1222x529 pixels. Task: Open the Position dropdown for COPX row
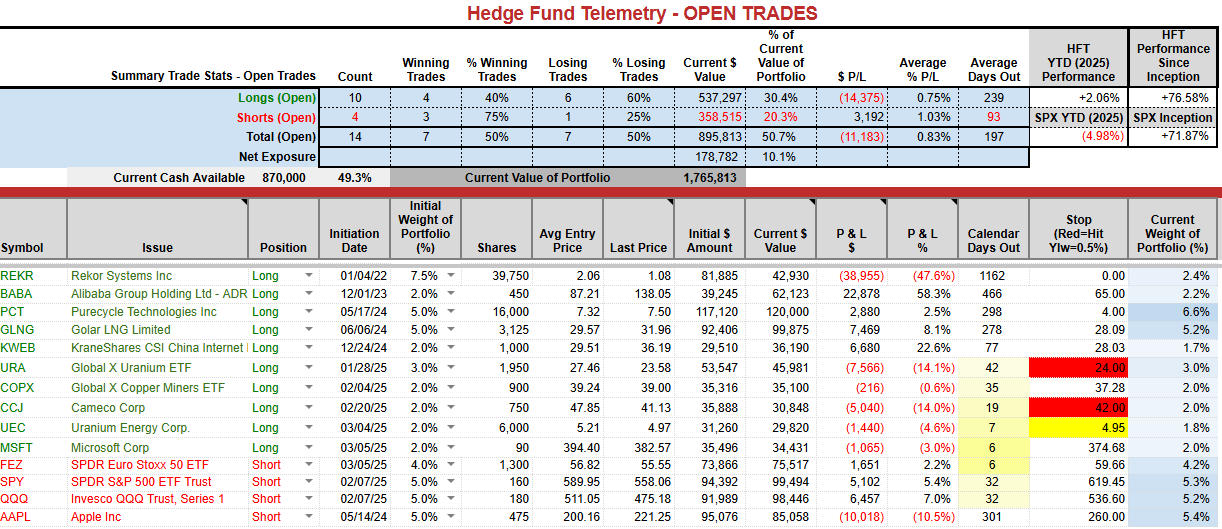click(308, 388)
